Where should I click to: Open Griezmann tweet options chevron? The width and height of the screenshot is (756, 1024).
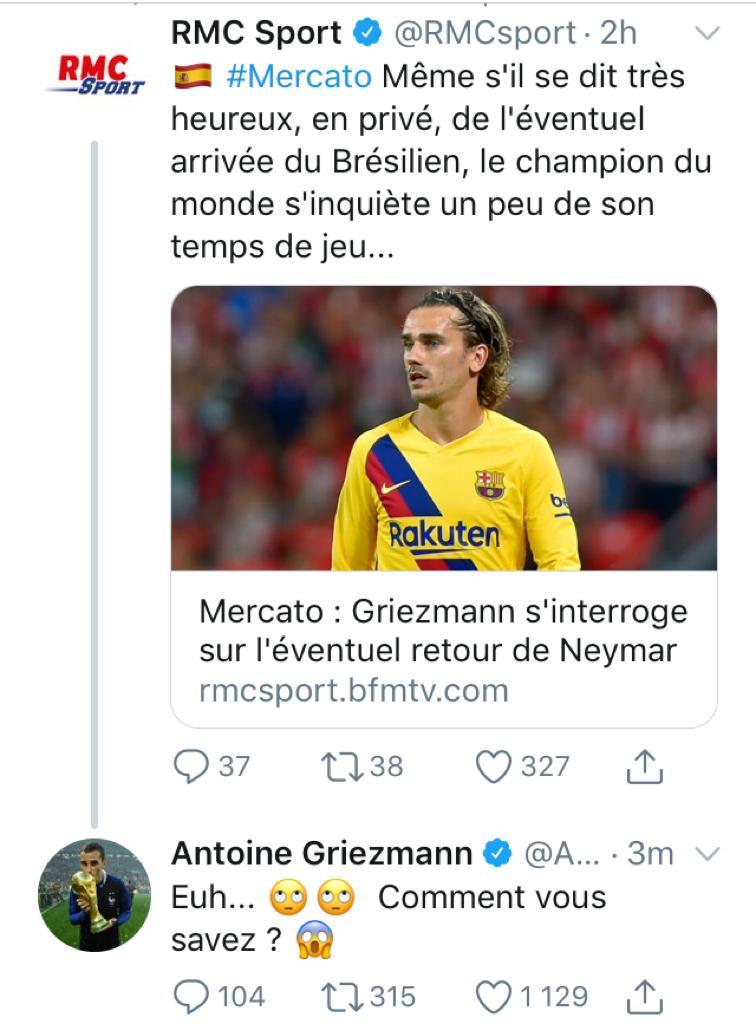point(708,854)
